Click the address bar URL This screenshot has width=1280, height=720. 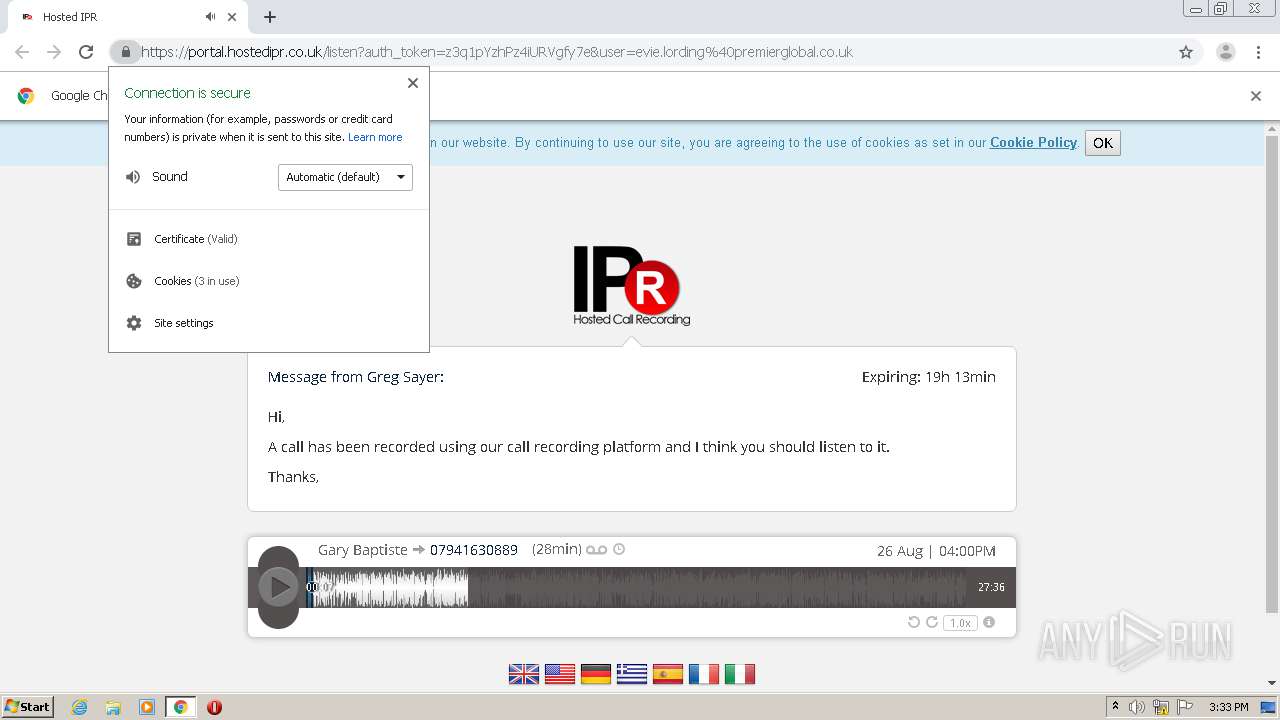[x=497, y=52]
